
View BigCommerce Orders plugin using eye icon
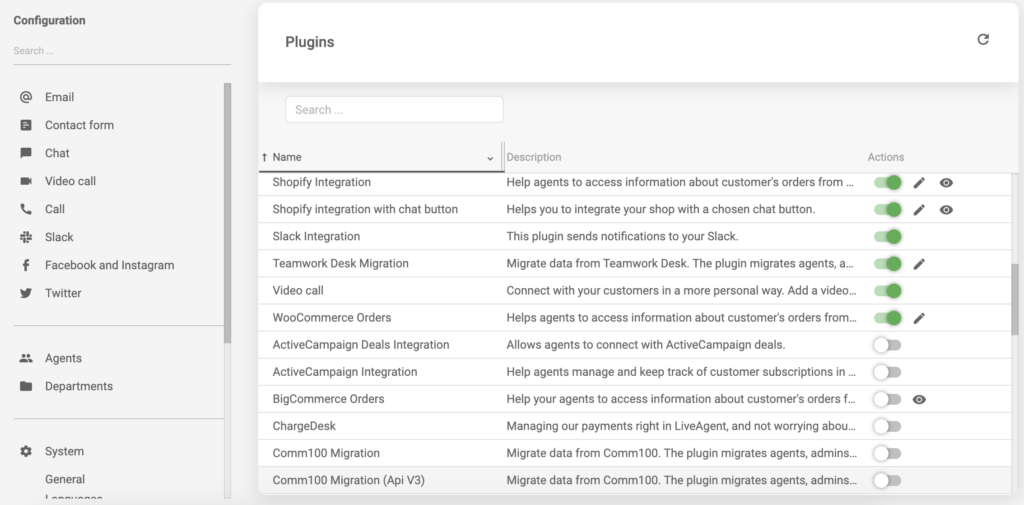coord(919,399)
